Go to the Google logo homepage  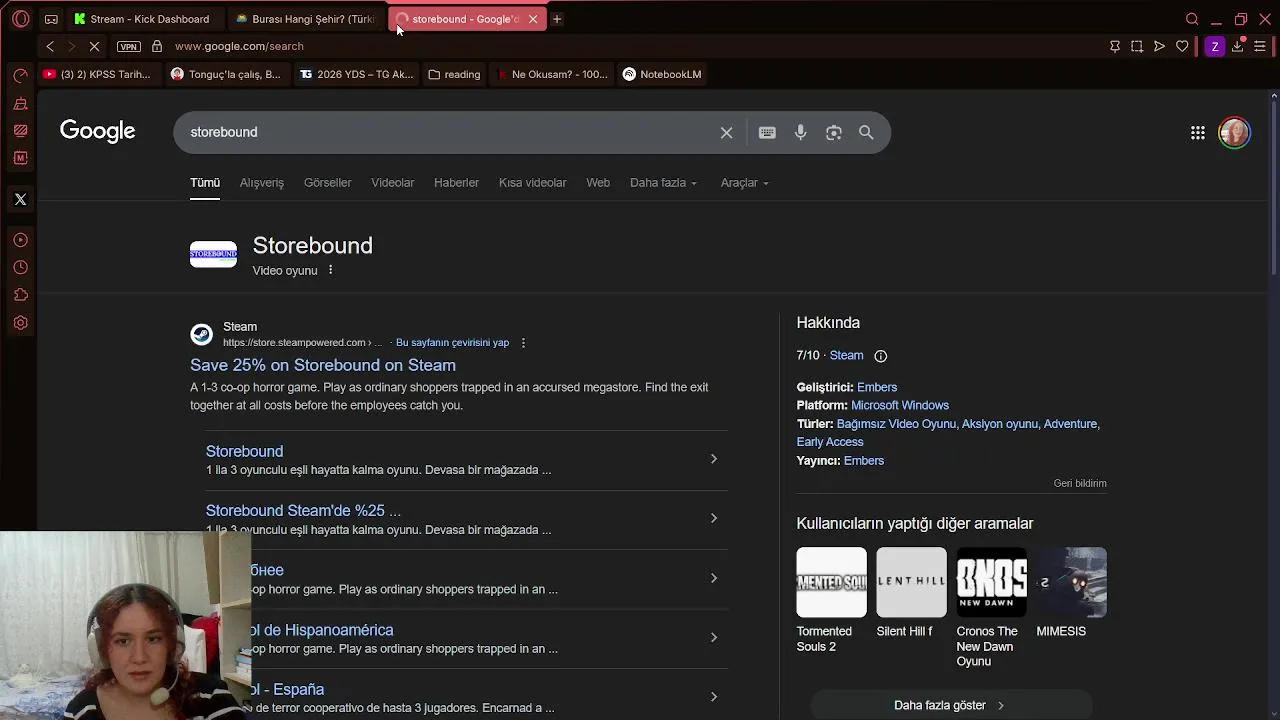tap(98, 131)
